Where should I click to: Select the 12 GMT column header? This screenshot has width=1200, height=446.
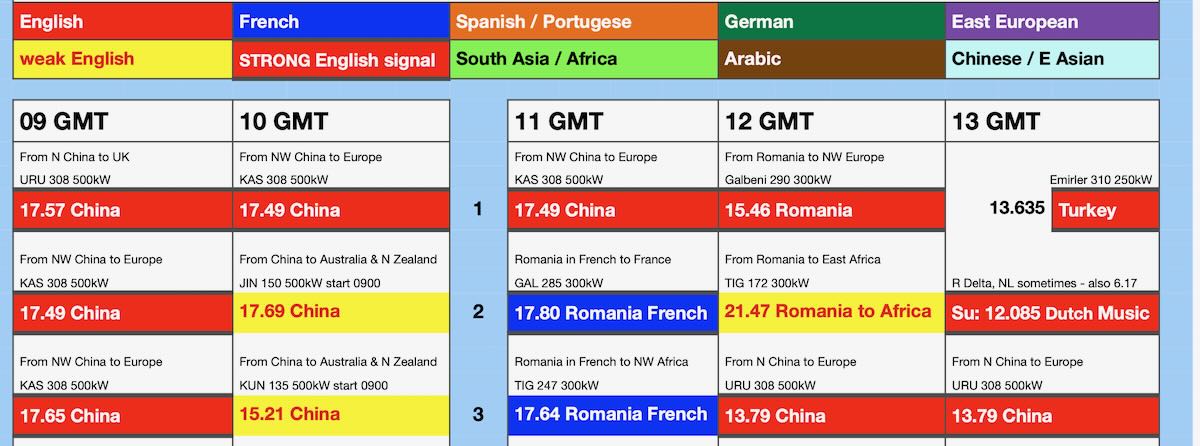click(832, 122)
